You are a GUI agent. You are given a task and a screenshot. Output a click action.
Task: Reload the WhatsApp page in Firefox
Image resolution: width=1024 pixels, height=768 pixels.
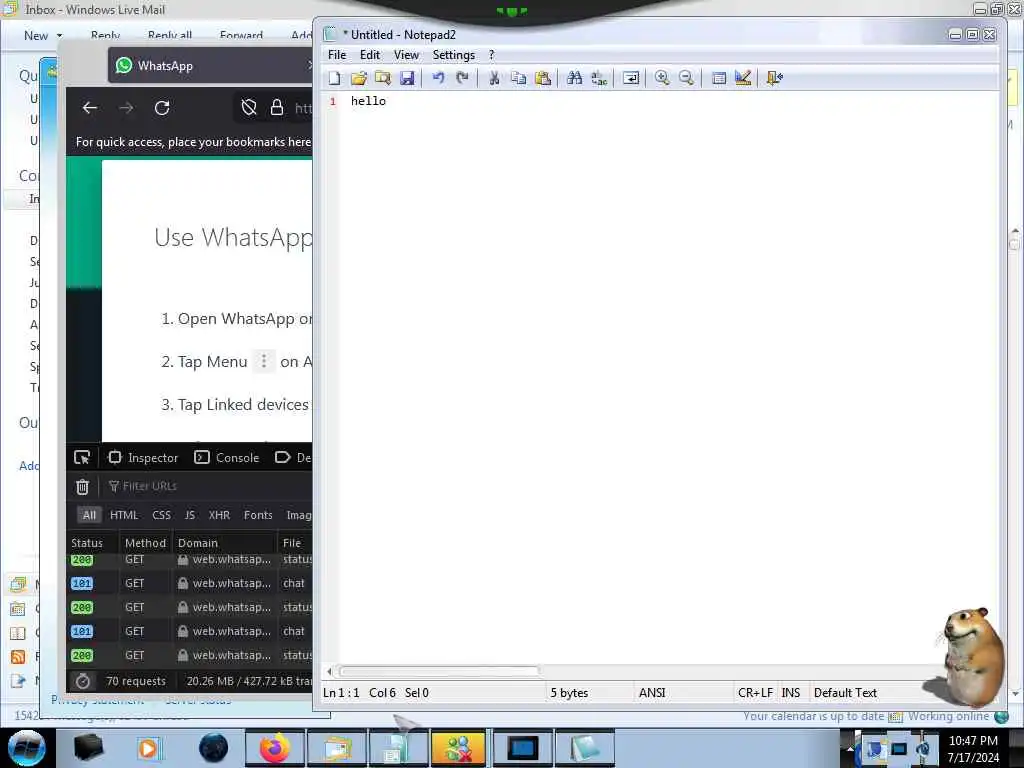coord(162,108)
